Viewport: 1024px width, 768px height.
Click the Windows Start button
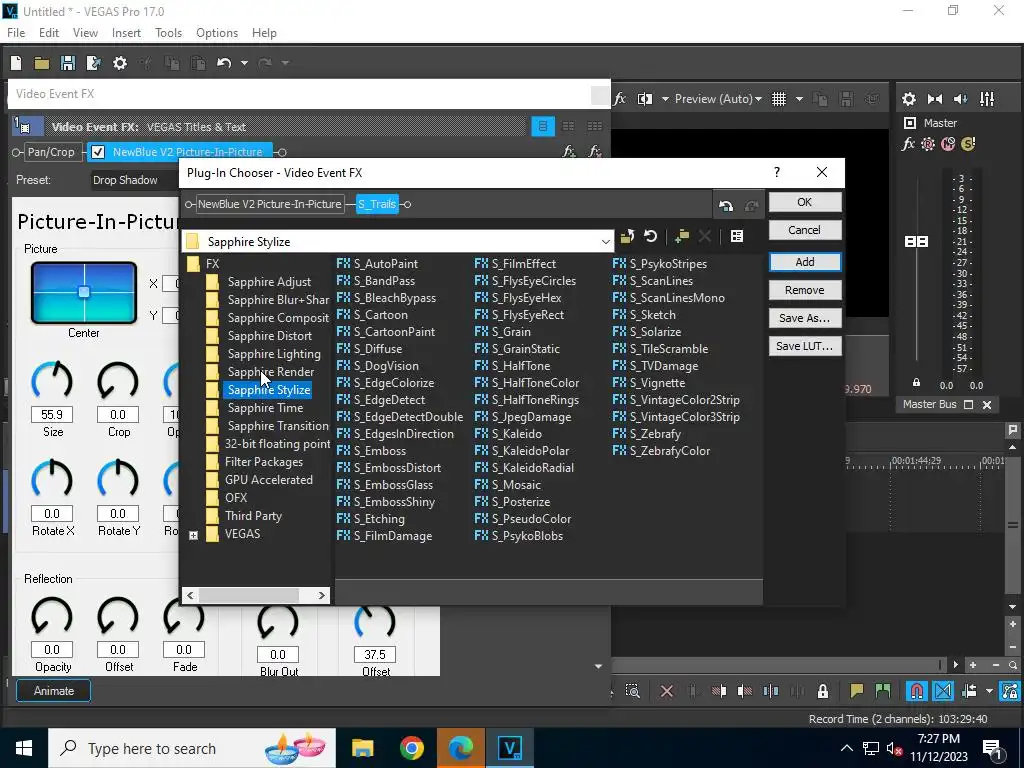(x=24, y=748)
